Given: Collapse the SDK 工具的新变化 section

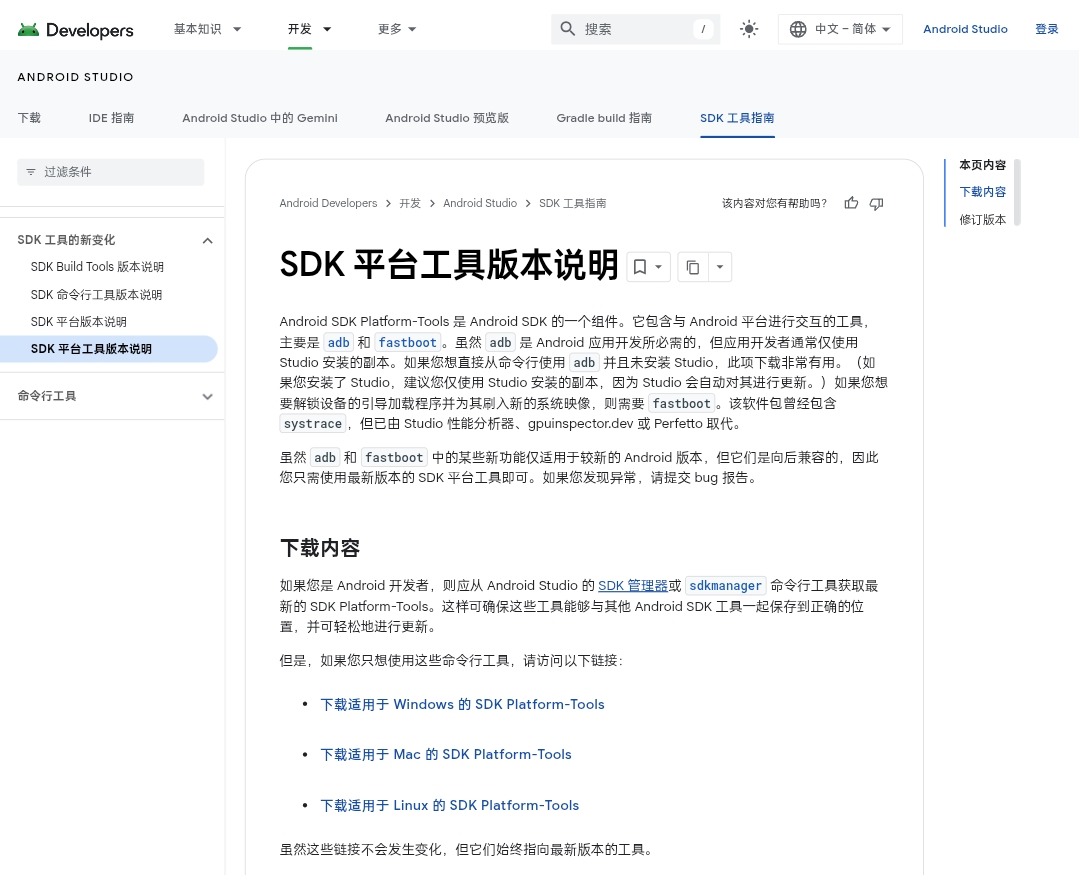Looking at the screenshot, I should click(207, 240).
